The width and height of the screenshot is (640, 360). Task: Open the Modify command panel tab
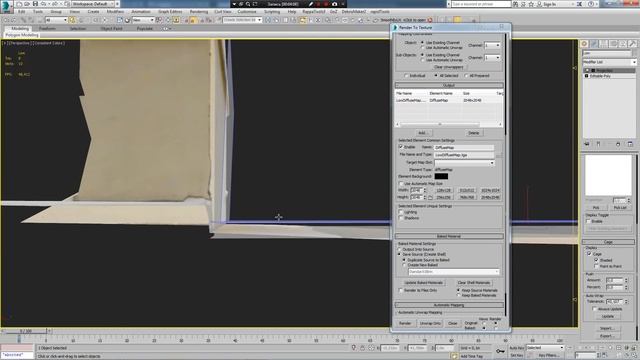594,43
